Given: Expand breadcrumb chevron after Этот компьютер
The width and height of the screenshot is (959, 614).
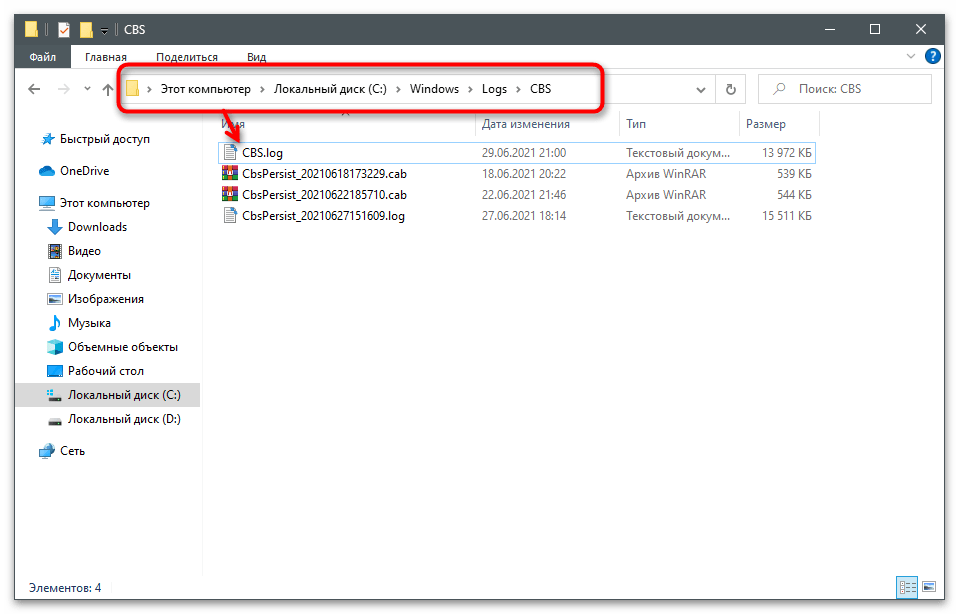Looking at the screenshot, I should click(x=262, y=90).
